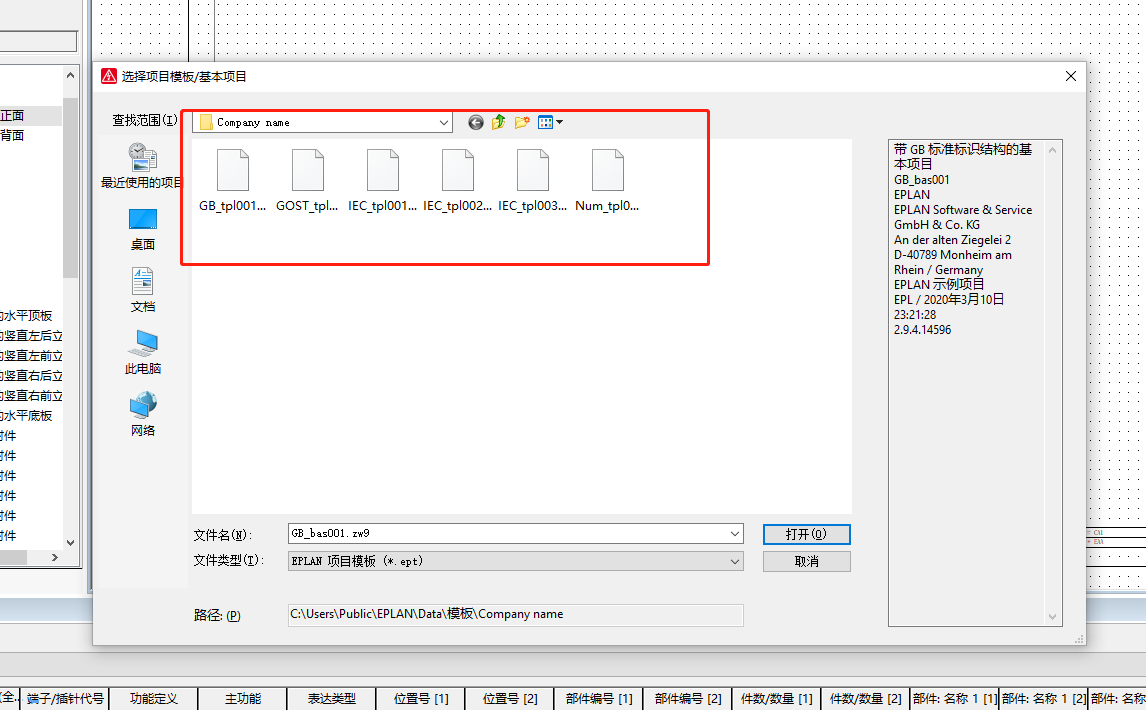1146x710 pixels.
Task: Open the EPLAN file type dropdown
Action: tap(735, 562)
